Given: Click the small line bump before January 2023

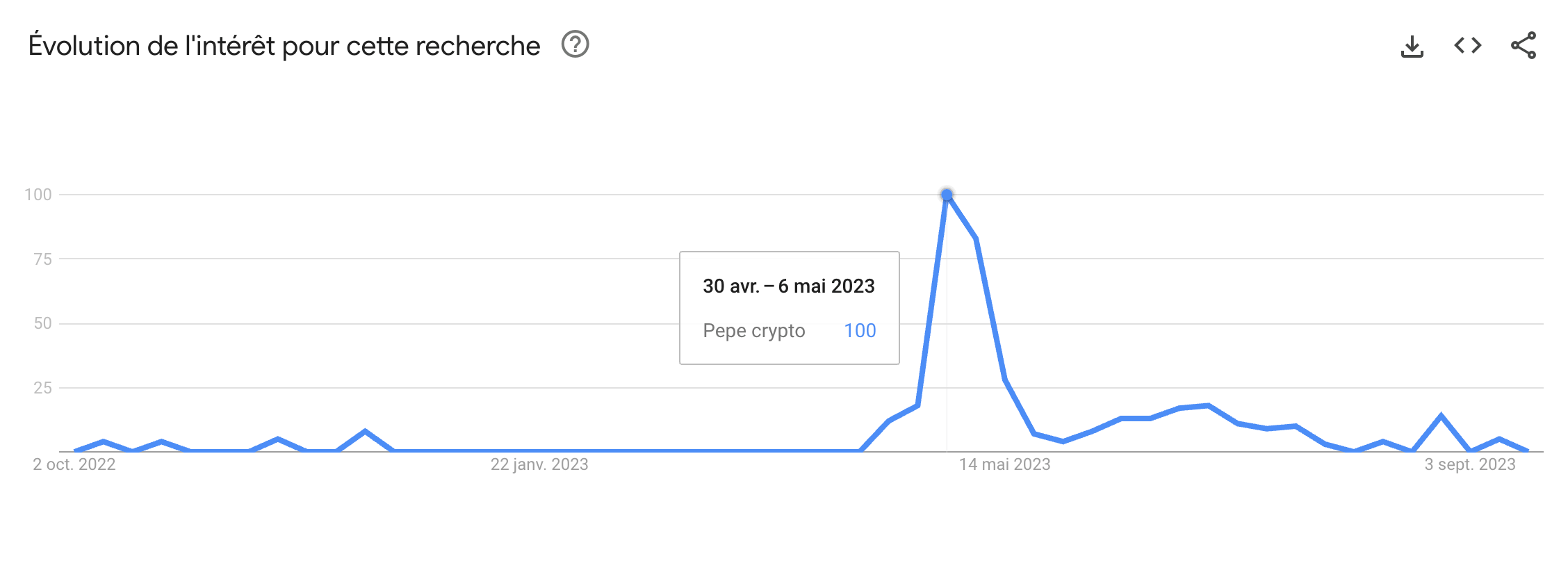Looking at the screenshot, I should [x=365, y=432].
